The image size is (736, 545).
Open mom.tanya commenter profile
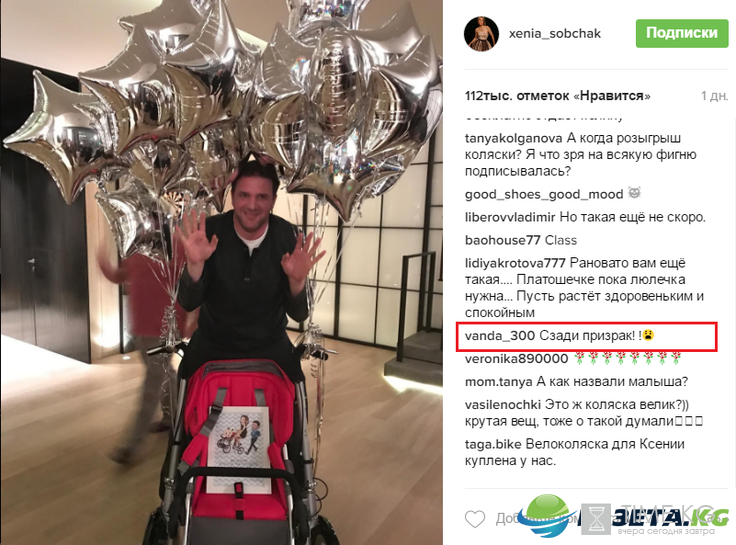[498, 382]
